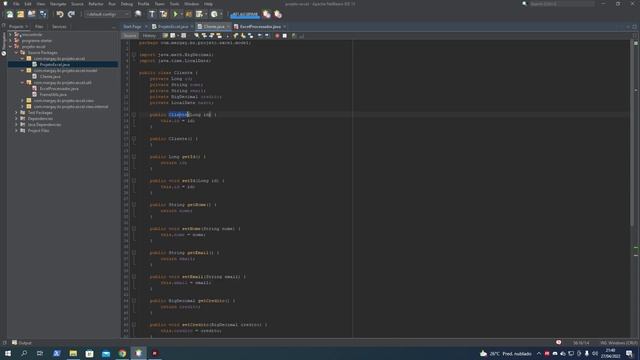Expand the Test Packages node
The height and width of the screenshot is (360, 640).
click(16, 113)
